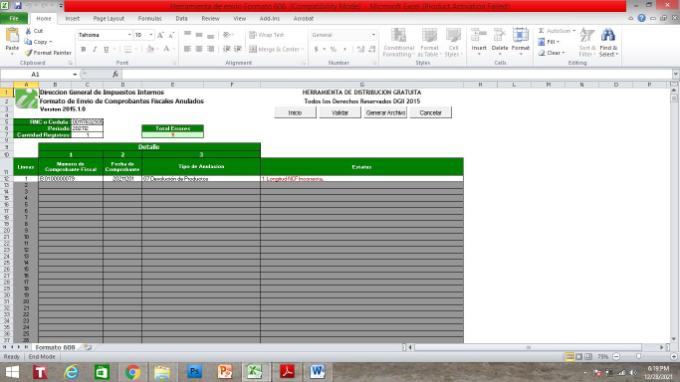Click the Generar Archivo button
The height and width of the screenshot is (382, 680).
point(385,113)
